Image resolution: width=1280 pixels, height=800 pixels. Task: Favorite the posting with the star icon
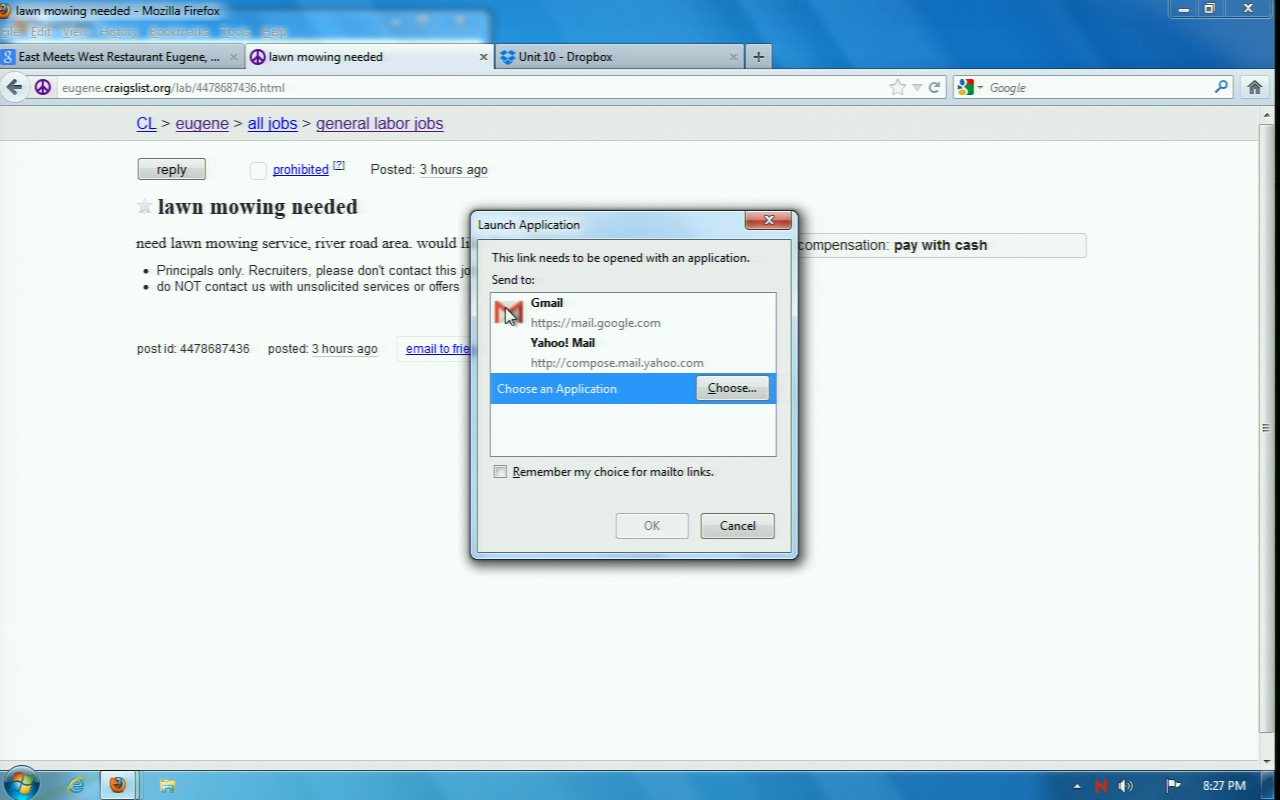[x=145, y=207]
